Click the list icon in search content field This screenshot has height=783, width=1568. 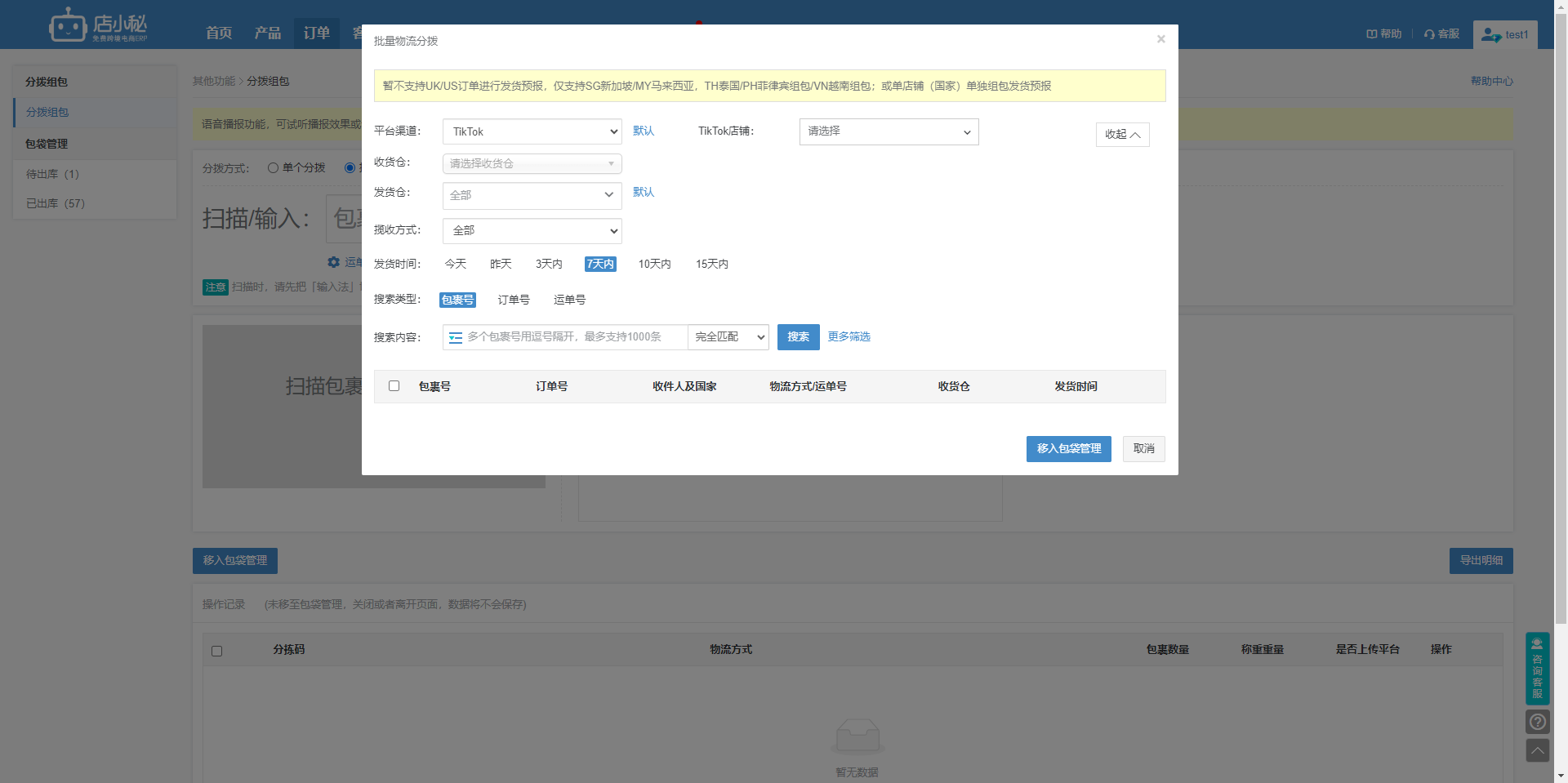[456, 337]
